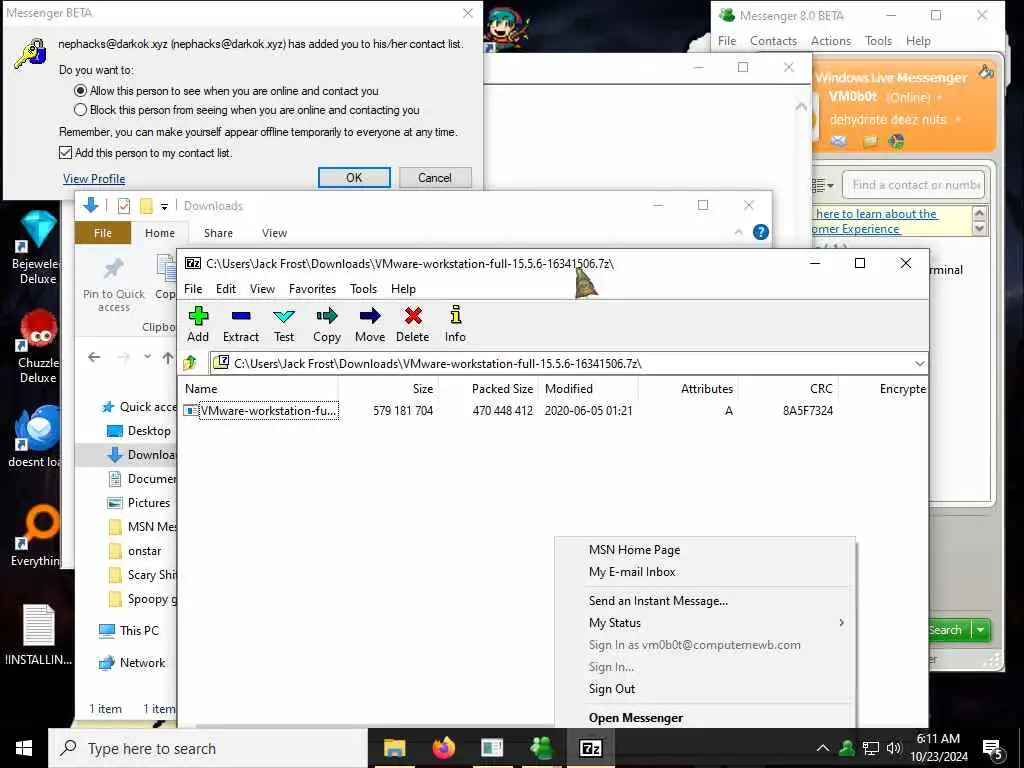Go up one folder level in 7-Zip

pyautogui.click(x=190, y=363)
